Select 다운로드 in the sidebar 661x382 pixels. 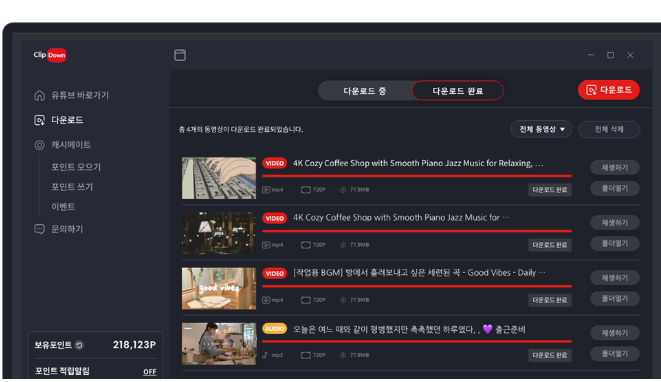click(x=59, y=120)
